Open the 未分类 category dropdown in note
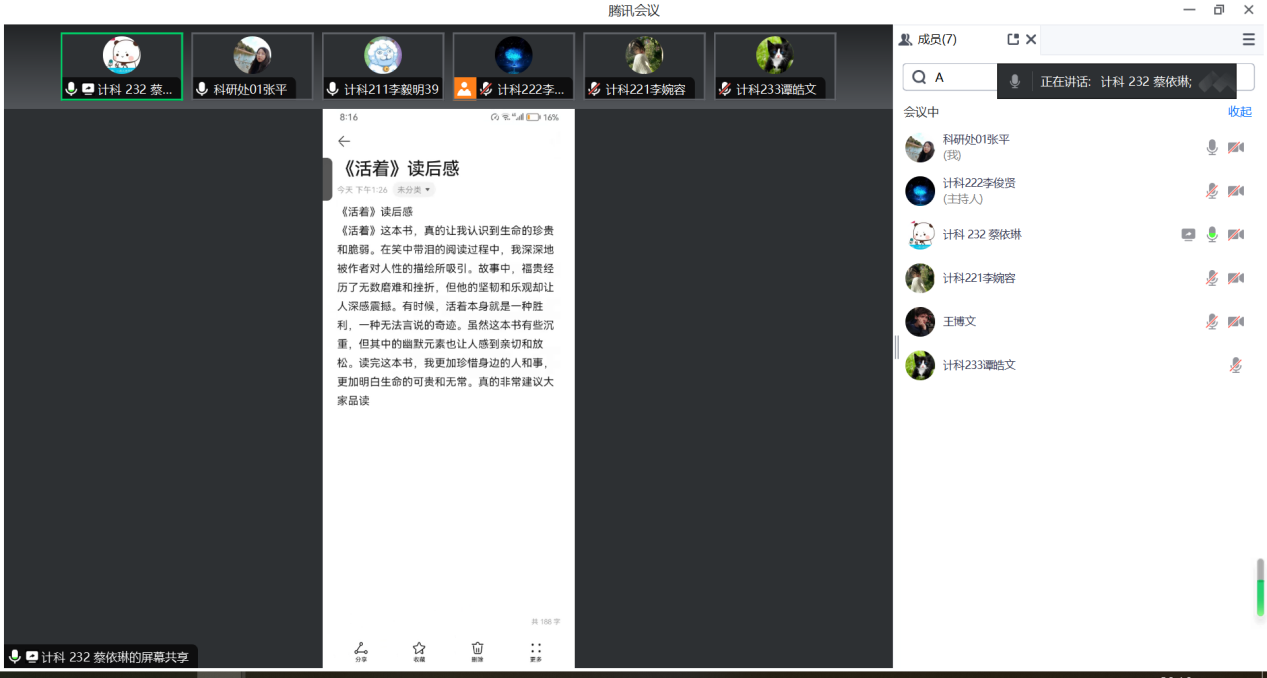This screenshot has height=678, width=1267. pyautogui.click(x=413, y=189)
